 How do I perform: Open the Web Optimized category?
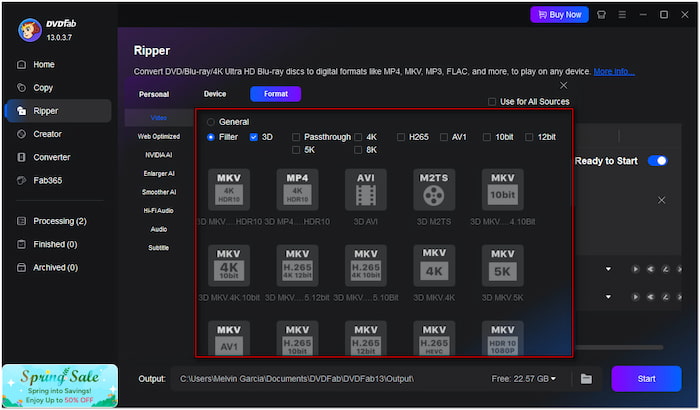(159, 136)
